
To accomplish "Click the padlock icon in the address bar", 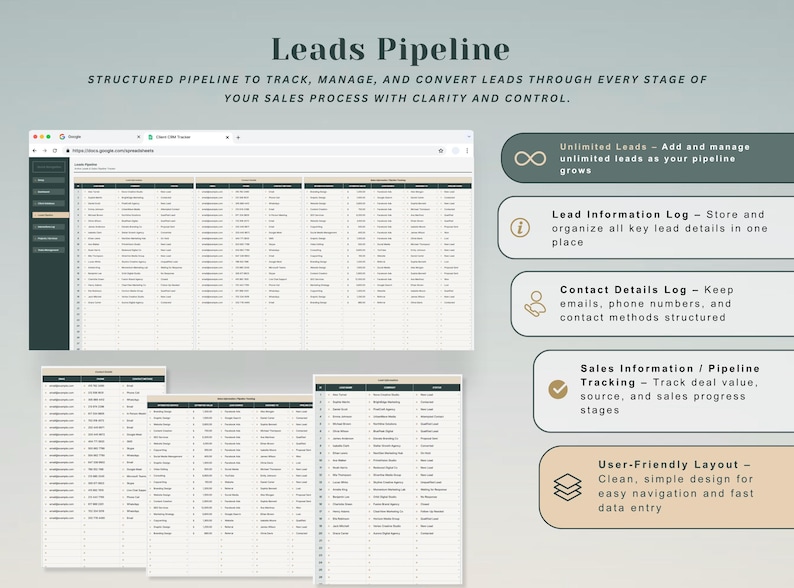I will point(67,150).
